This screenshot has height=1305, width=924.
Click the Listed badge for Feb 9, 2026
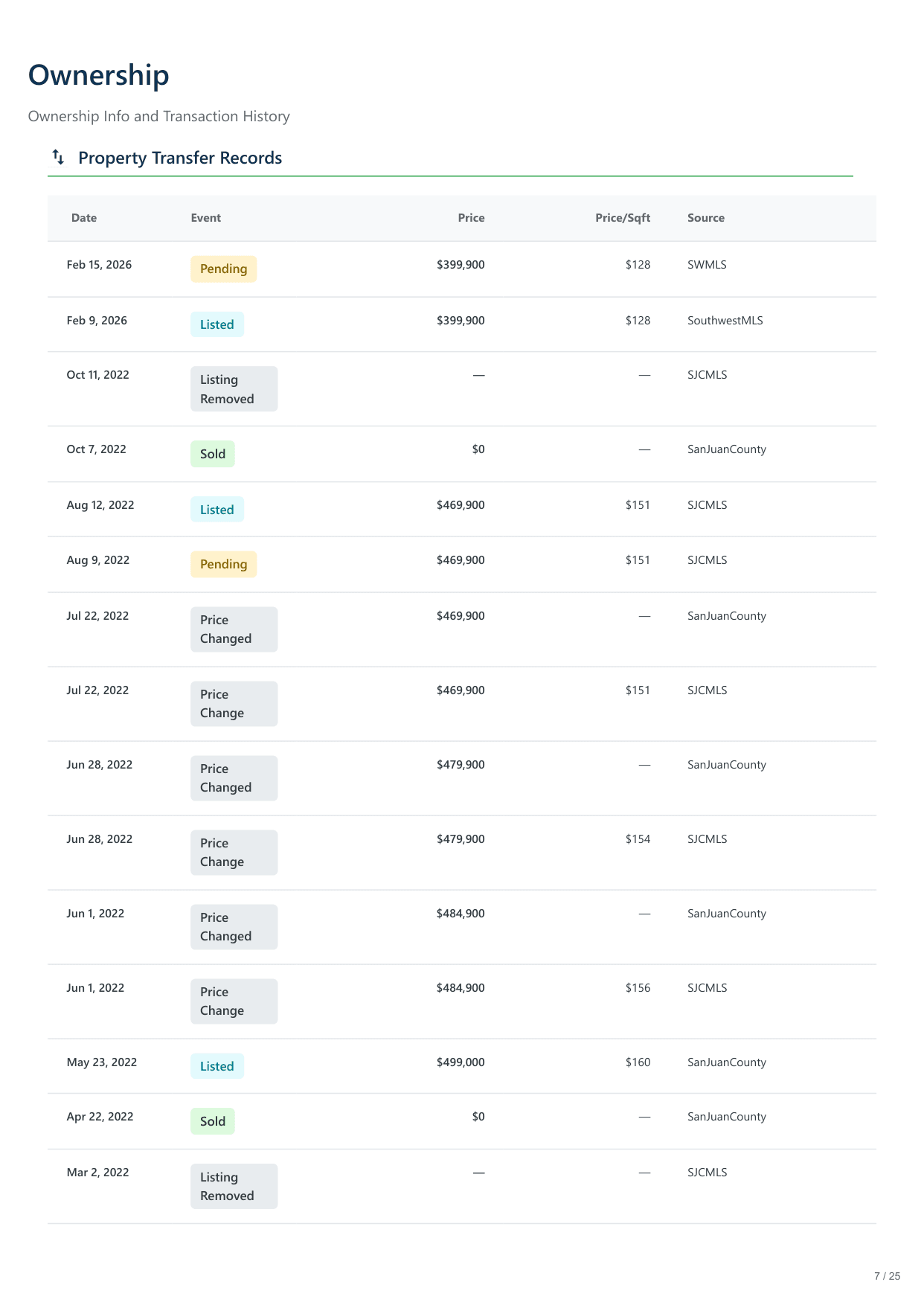pyautogui.click(x=216, y=324)
